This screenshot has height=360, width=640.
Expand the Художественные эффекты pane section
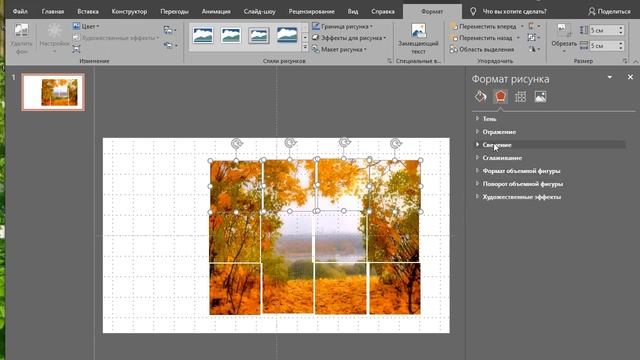[x=522, y=197]
